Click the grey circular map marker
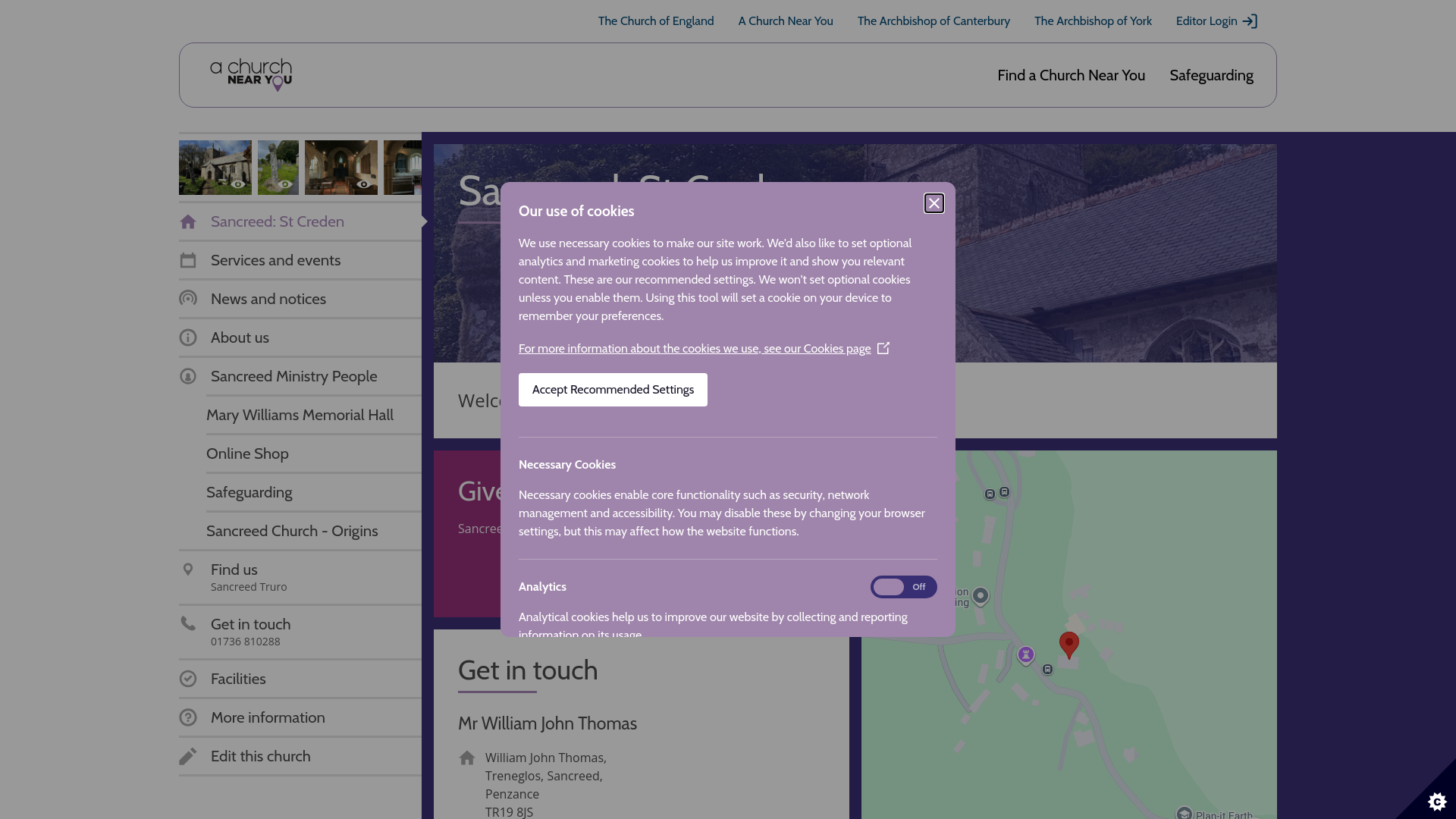The width and height of the screenshot is (1456, 819). [981, 596]
